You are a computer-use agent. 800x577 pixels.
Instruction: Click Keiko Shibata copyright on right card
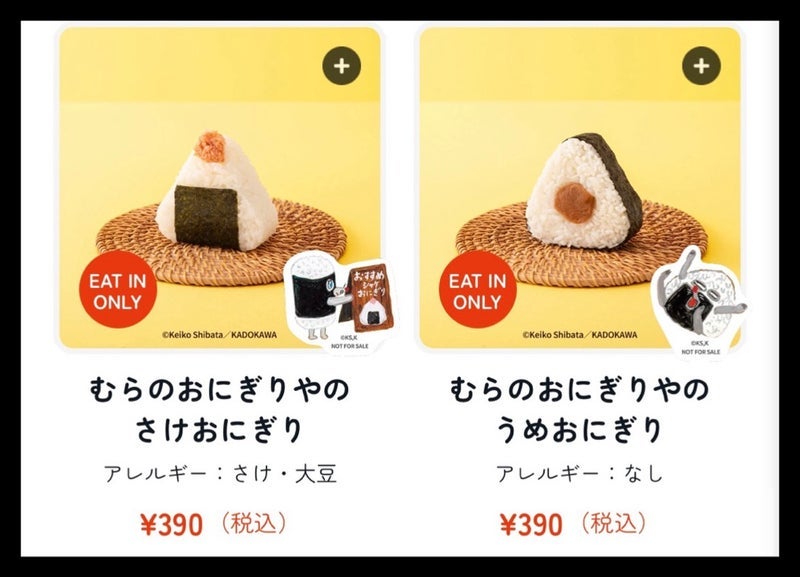coord(580,335)
